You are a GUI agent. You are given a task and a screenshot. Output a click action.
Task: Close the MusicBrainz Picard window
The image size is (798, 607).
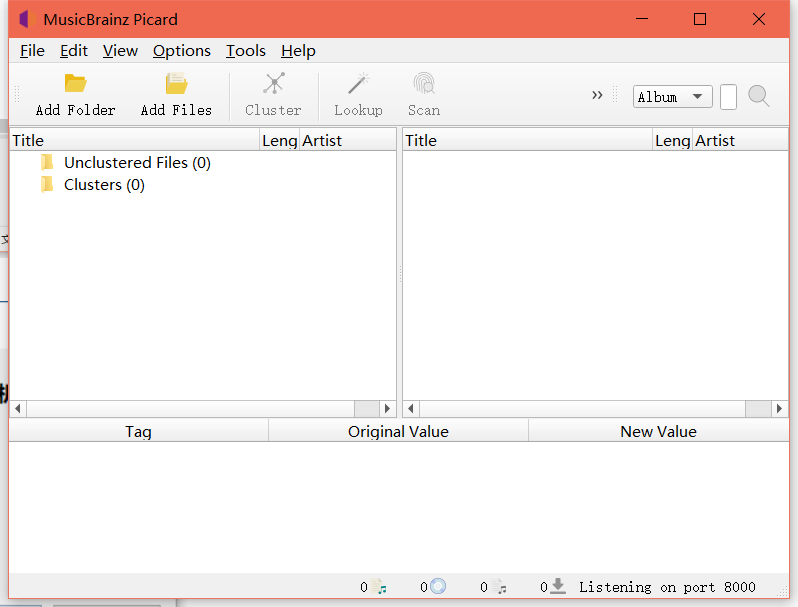point(758,19)
